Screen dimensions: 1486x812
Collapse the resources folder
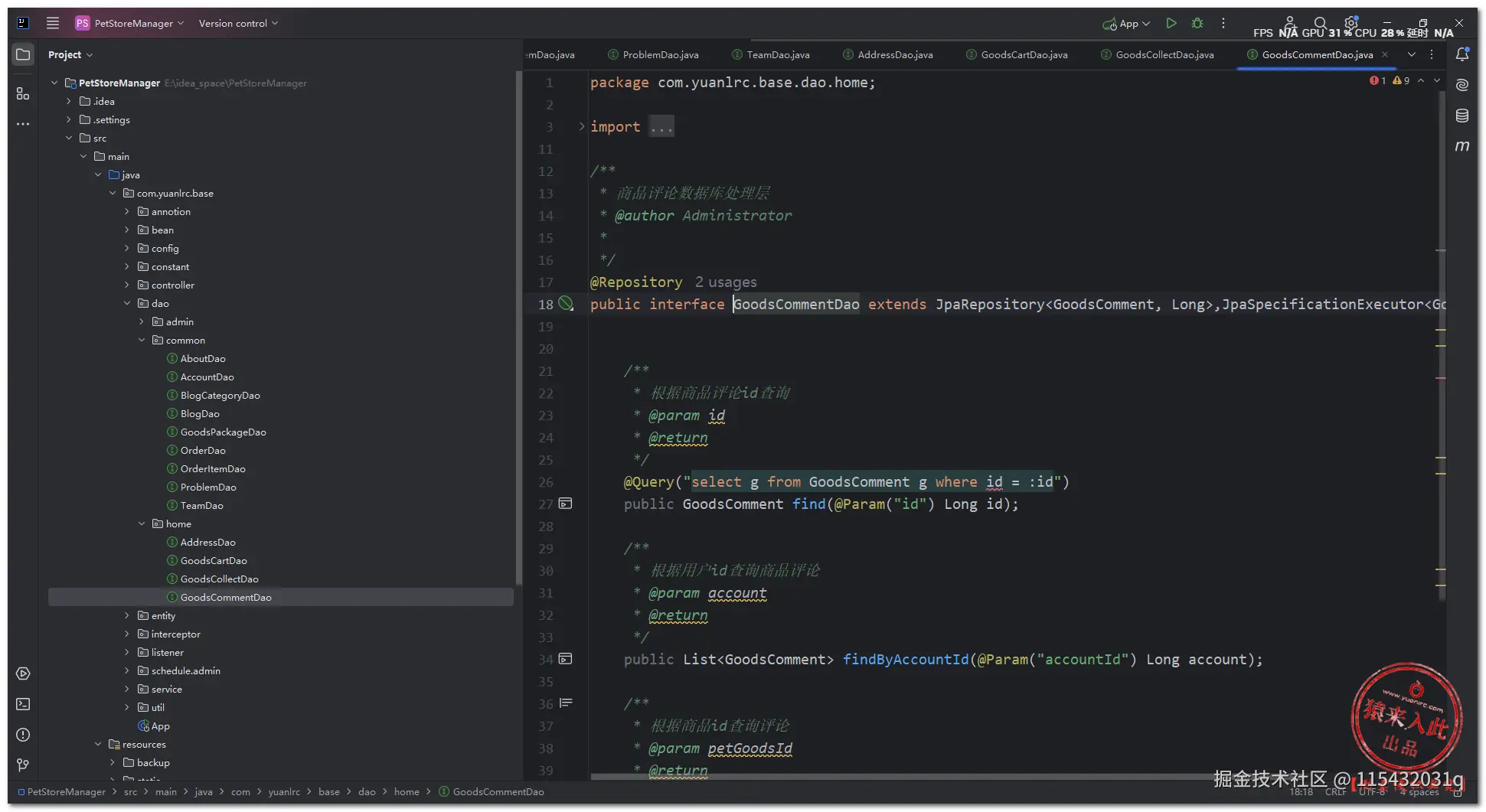coord(98,744)
